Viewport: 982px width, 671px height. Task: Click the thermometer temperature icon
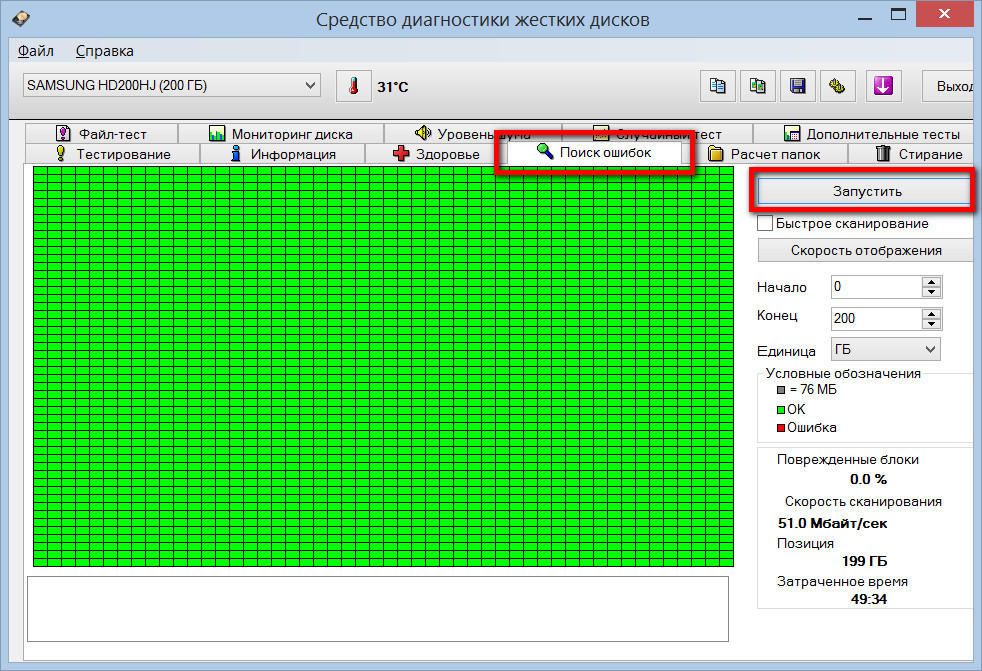(x=354, y=86)
